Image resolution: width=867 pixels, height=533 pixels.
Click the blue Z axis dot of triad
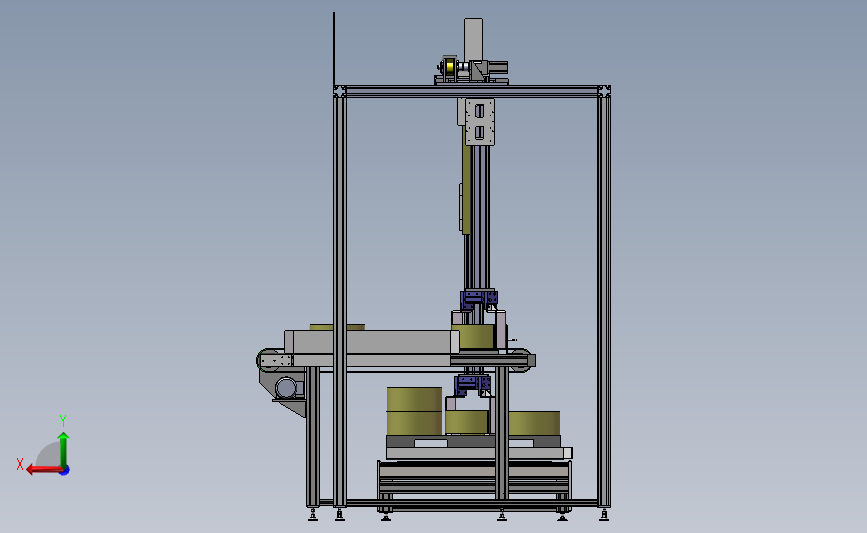(65, 471)
